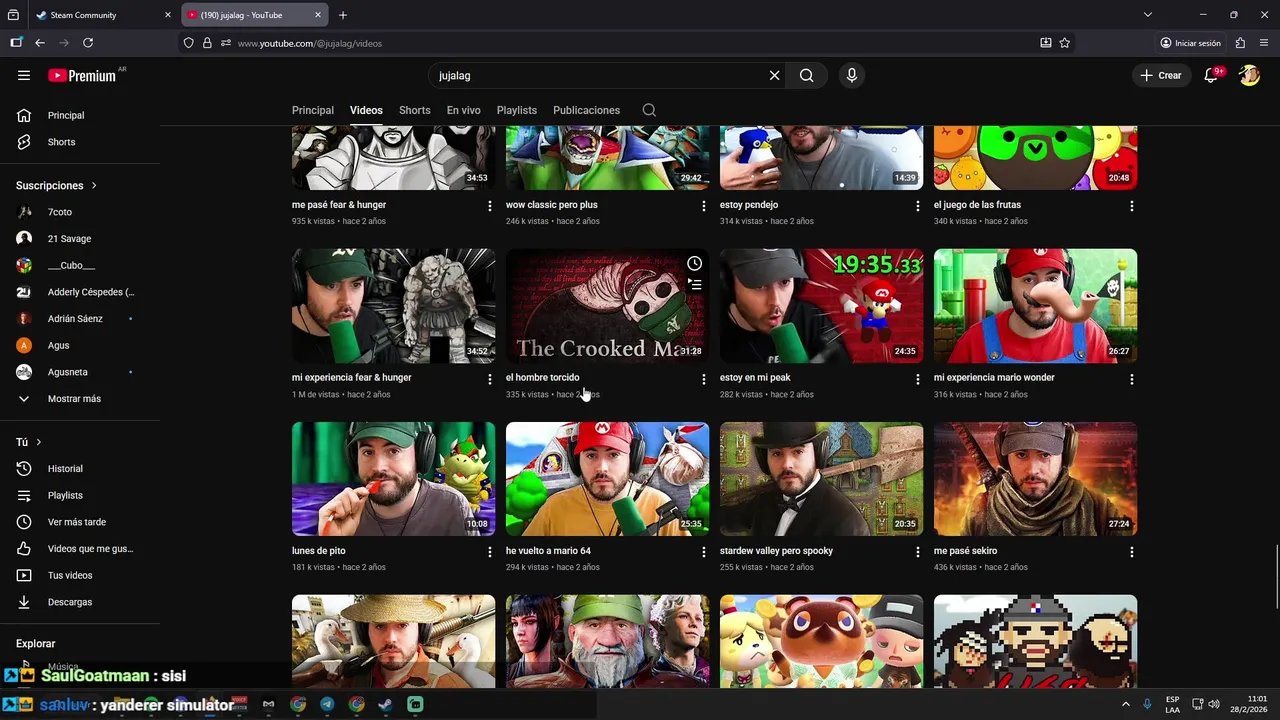Add Crooked Man video to Watch Later
The width and height of the screenshot is (1280, 720).
coord(694,264)
